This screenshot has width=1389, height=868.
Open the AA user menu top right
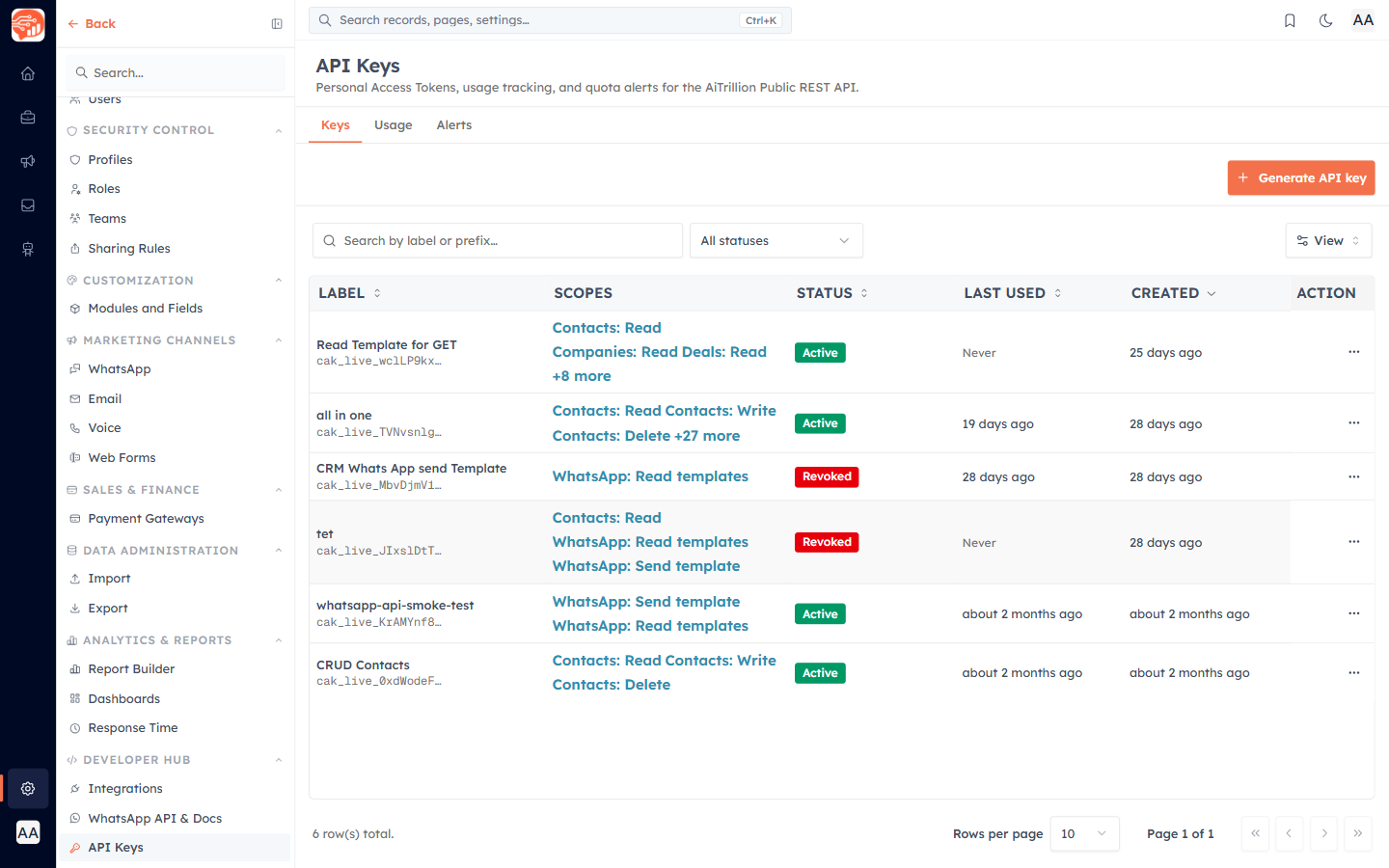pyautogui.click(x=1363, y=20)
